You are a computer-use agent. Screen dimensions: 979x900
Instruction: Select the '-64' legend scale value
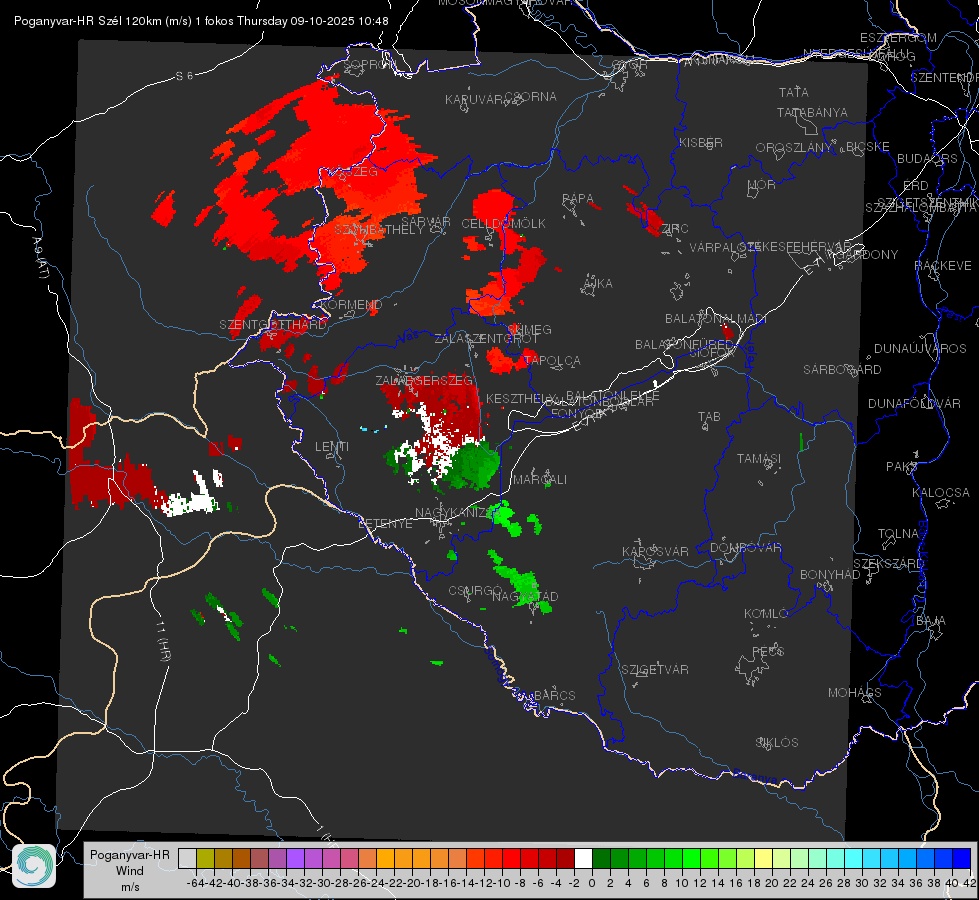(195, 883)
